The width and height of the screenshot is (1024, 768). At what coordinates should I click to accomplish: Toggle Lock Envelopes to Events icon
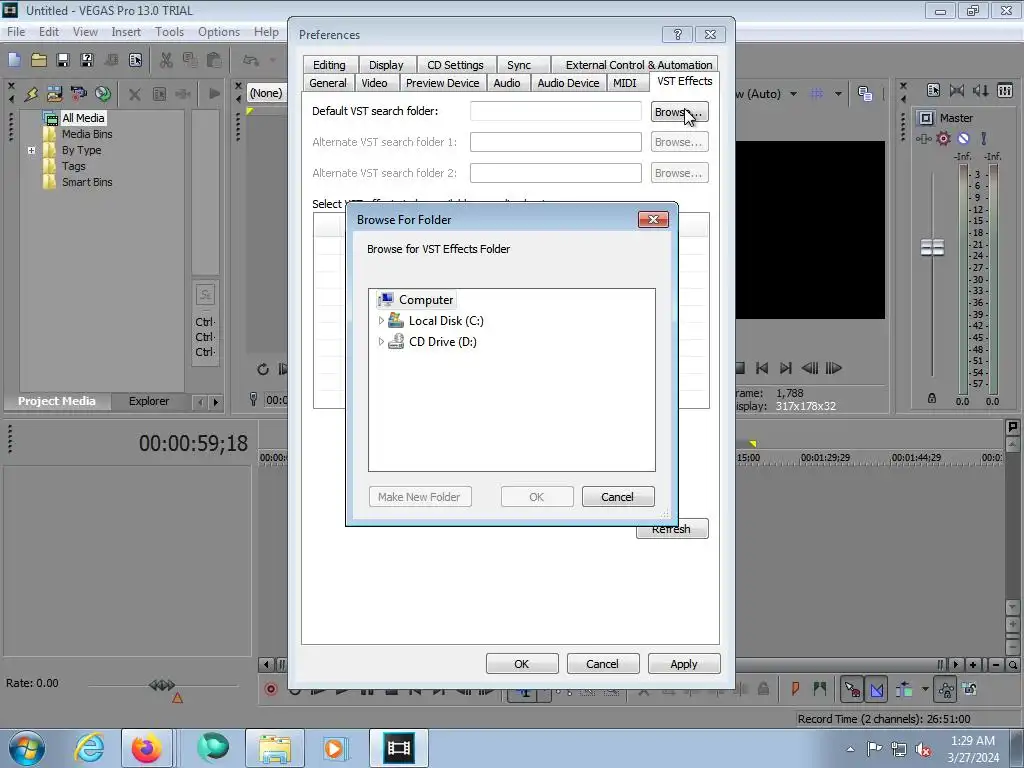(x=946, y=689)
